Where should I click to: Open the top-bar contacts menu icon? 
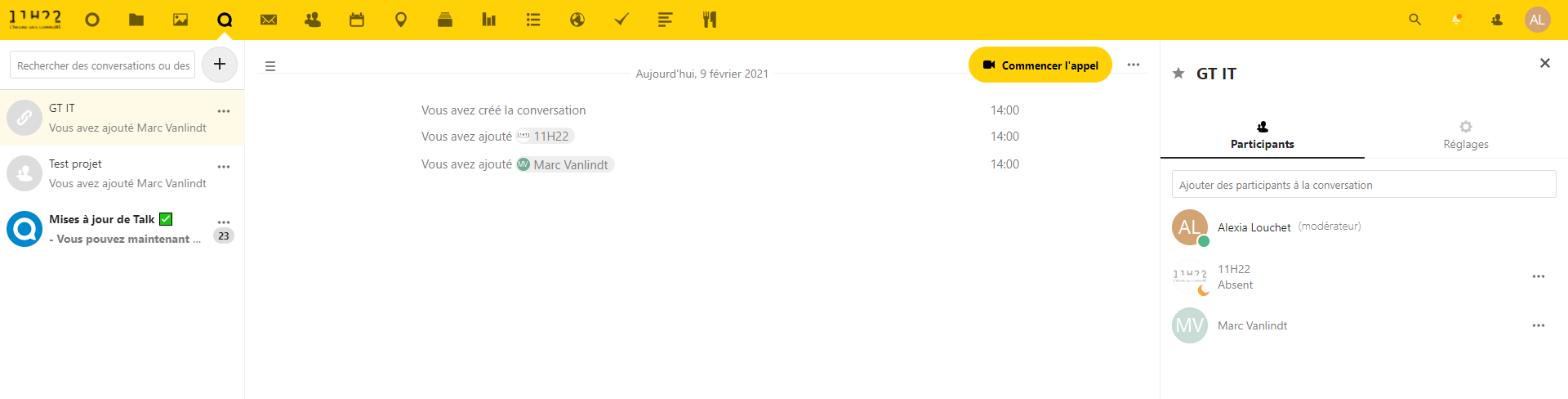tap(1497, 20)
